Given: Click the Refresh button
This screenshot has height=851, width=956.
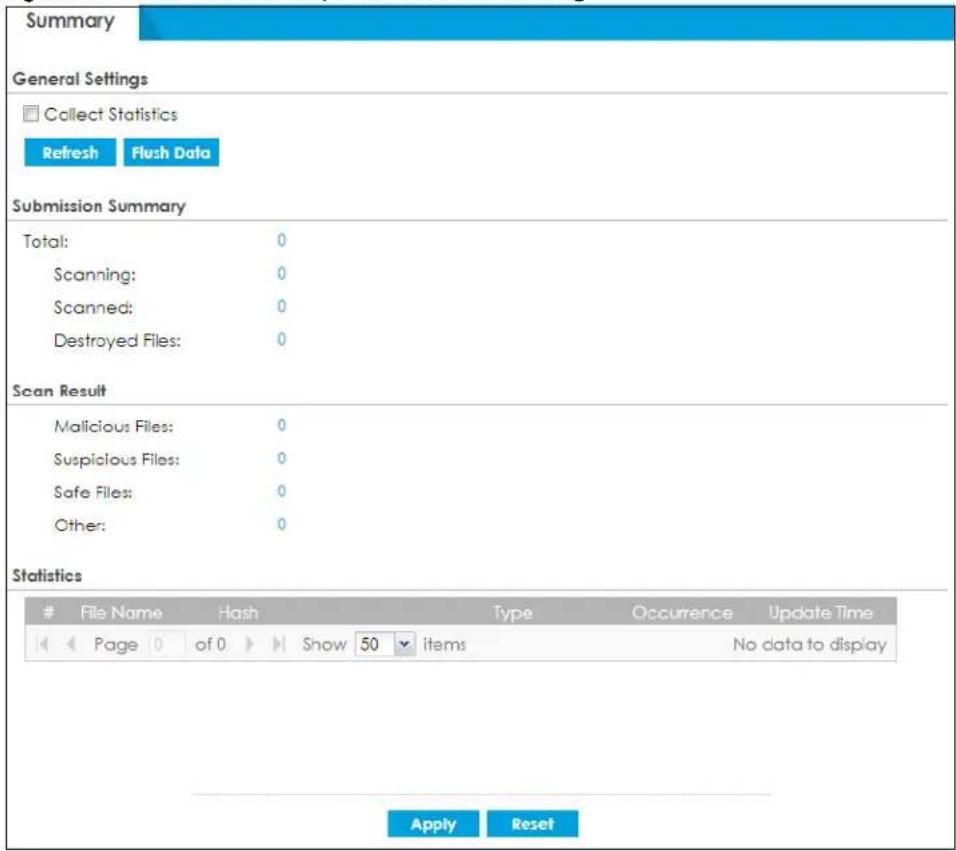Looking at the screenshot, I should [x=70, y=152].
